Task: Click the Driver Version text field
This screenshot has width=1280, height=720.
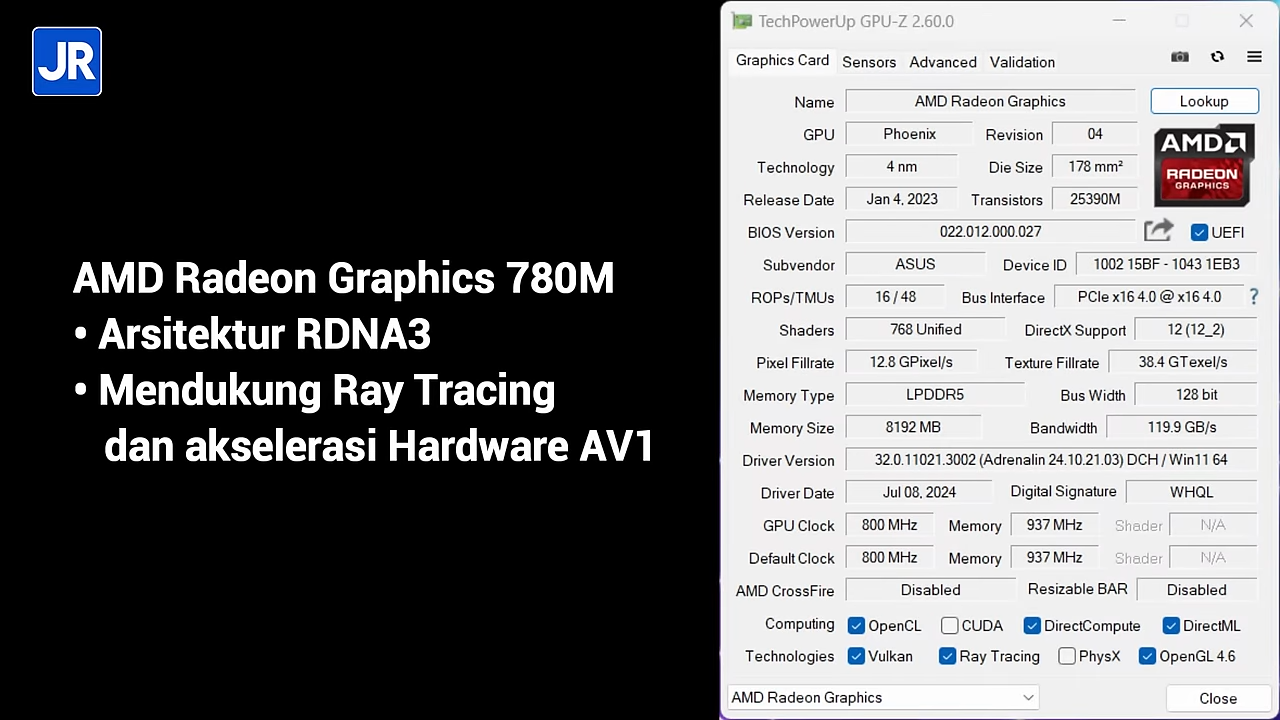Action: [1050, 460]
